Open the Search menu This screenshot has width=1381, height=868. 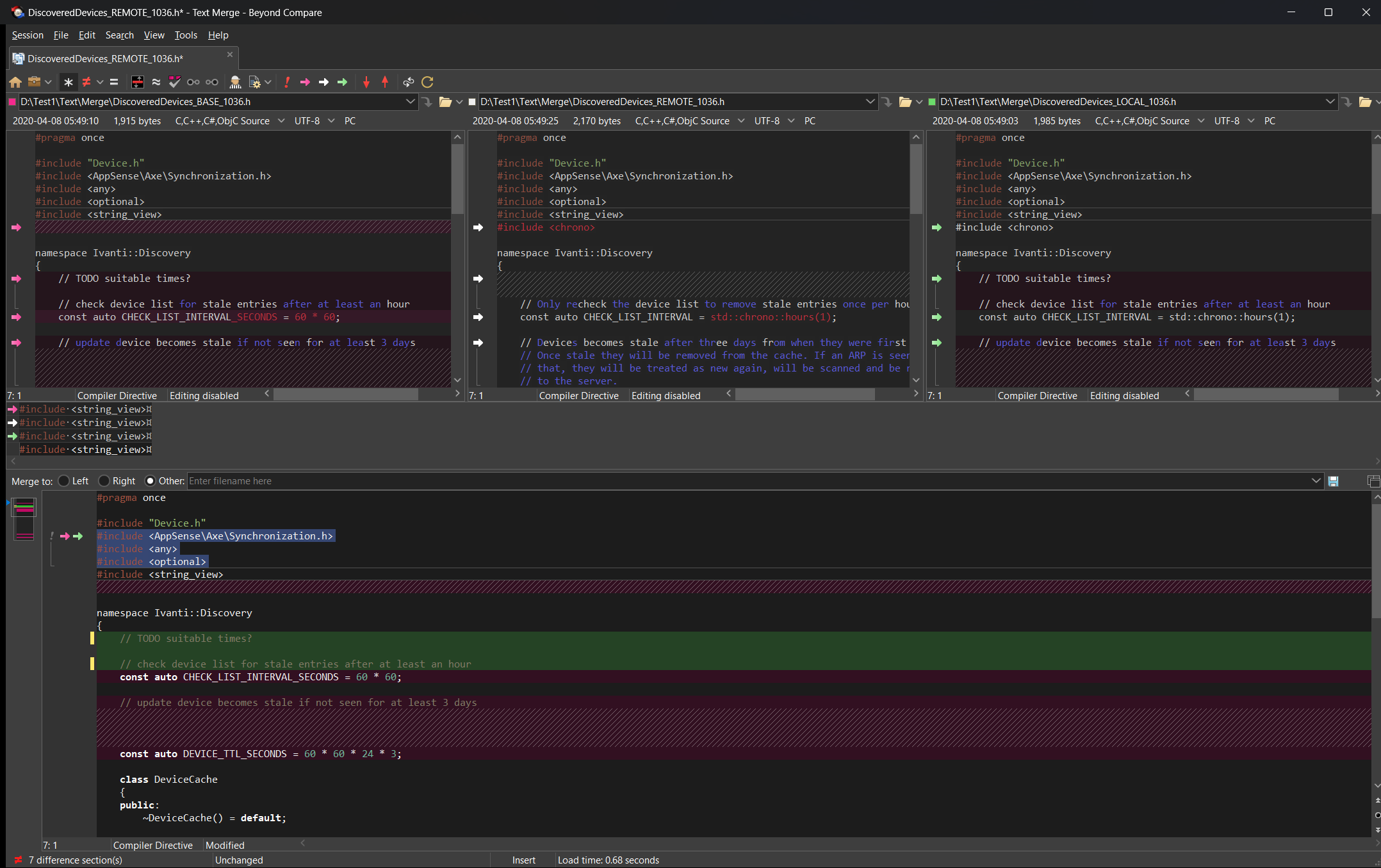point(120,35)
